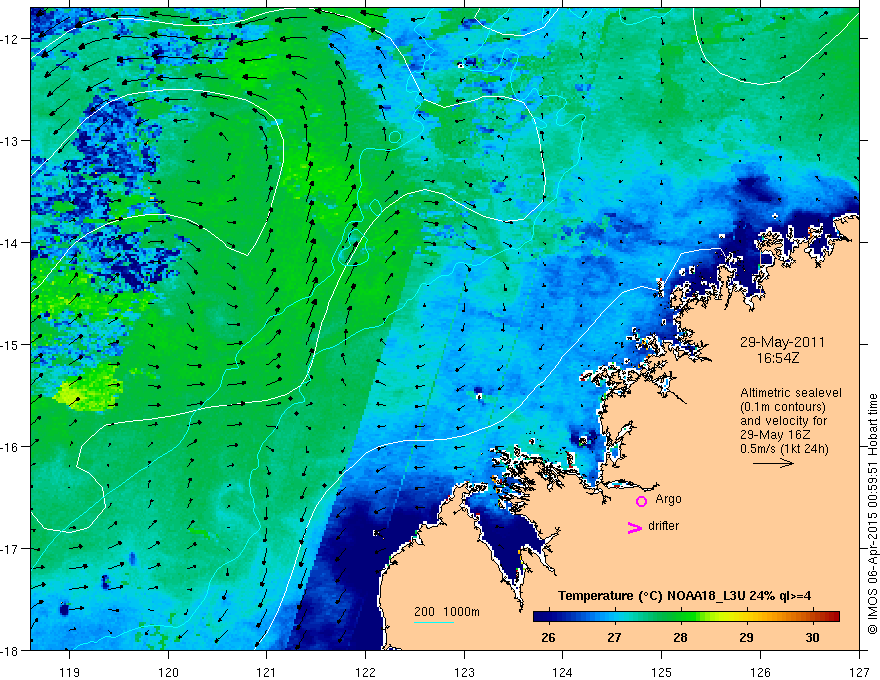
Task: Click longitude axis label 124
Action: [563, 672]
